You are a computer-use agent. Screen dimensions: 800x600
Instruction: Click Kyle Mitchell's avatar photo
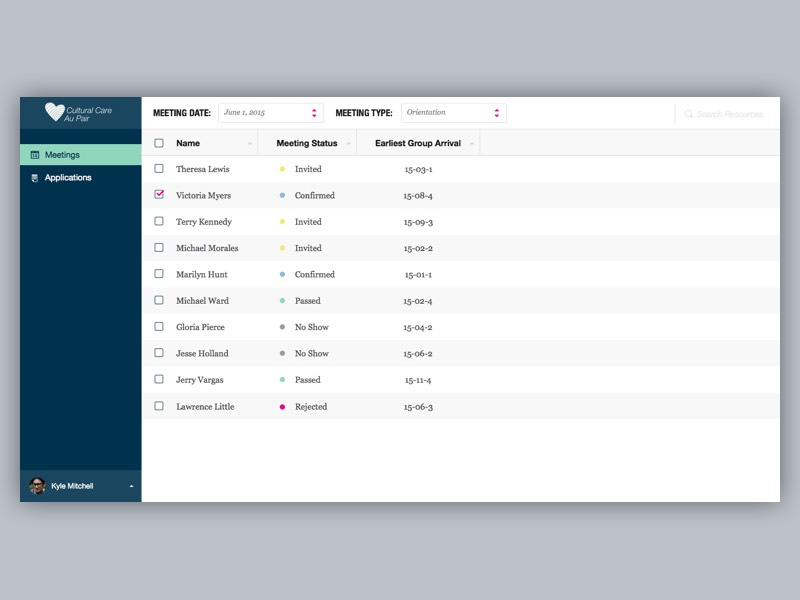coord(36,484)
